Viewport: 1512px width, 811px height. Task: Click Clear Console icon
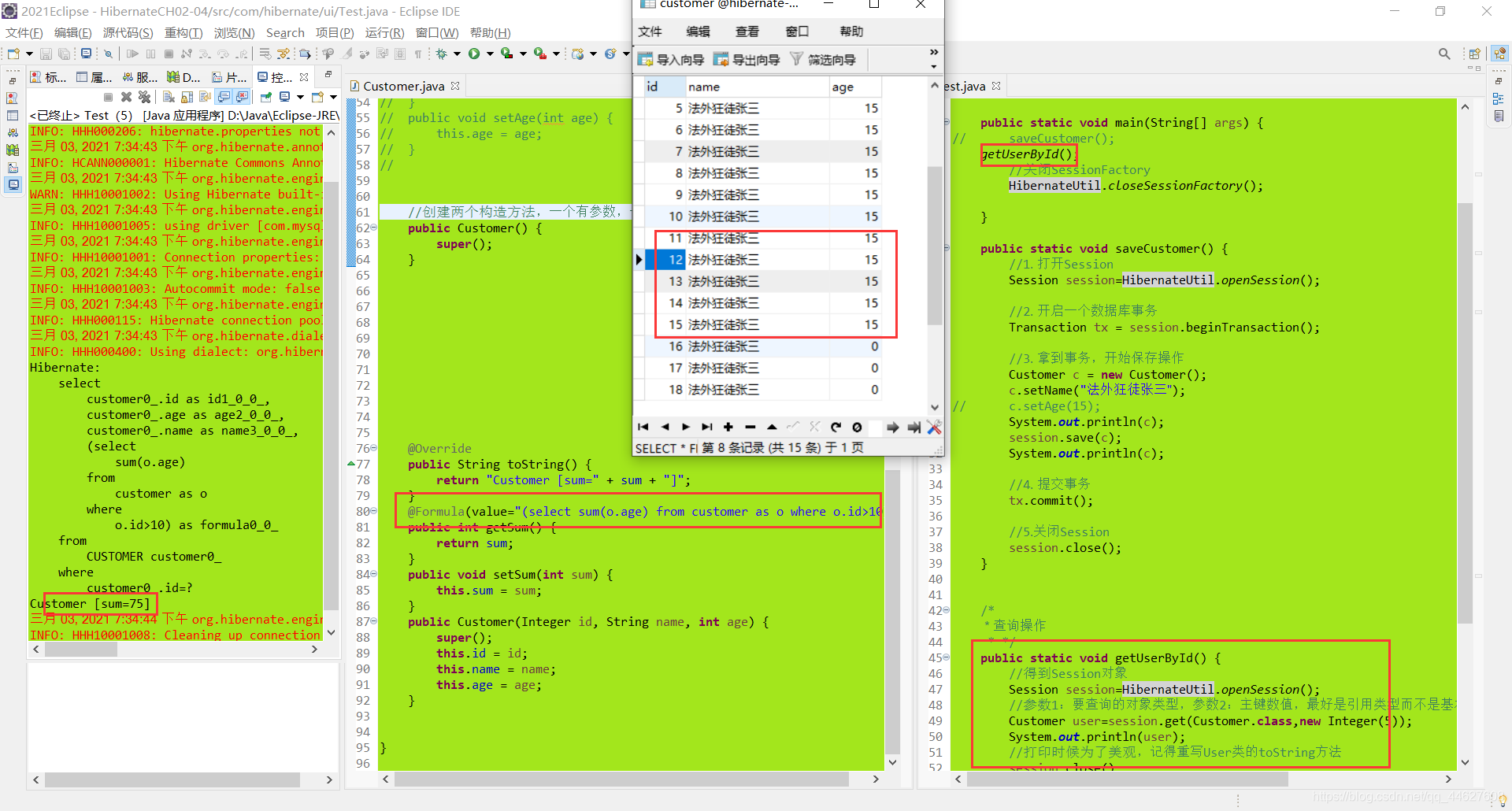[169, 97]
